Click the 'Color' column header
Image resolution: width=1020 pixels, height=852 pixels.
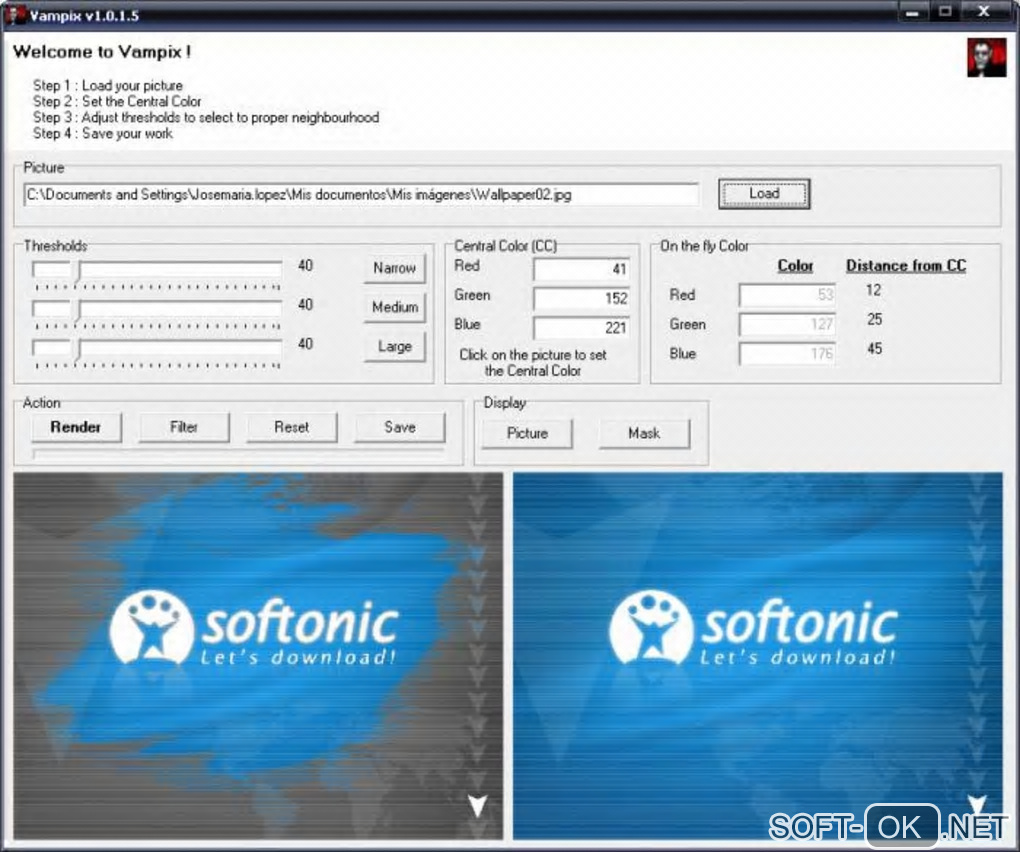(x=795, y=265)
